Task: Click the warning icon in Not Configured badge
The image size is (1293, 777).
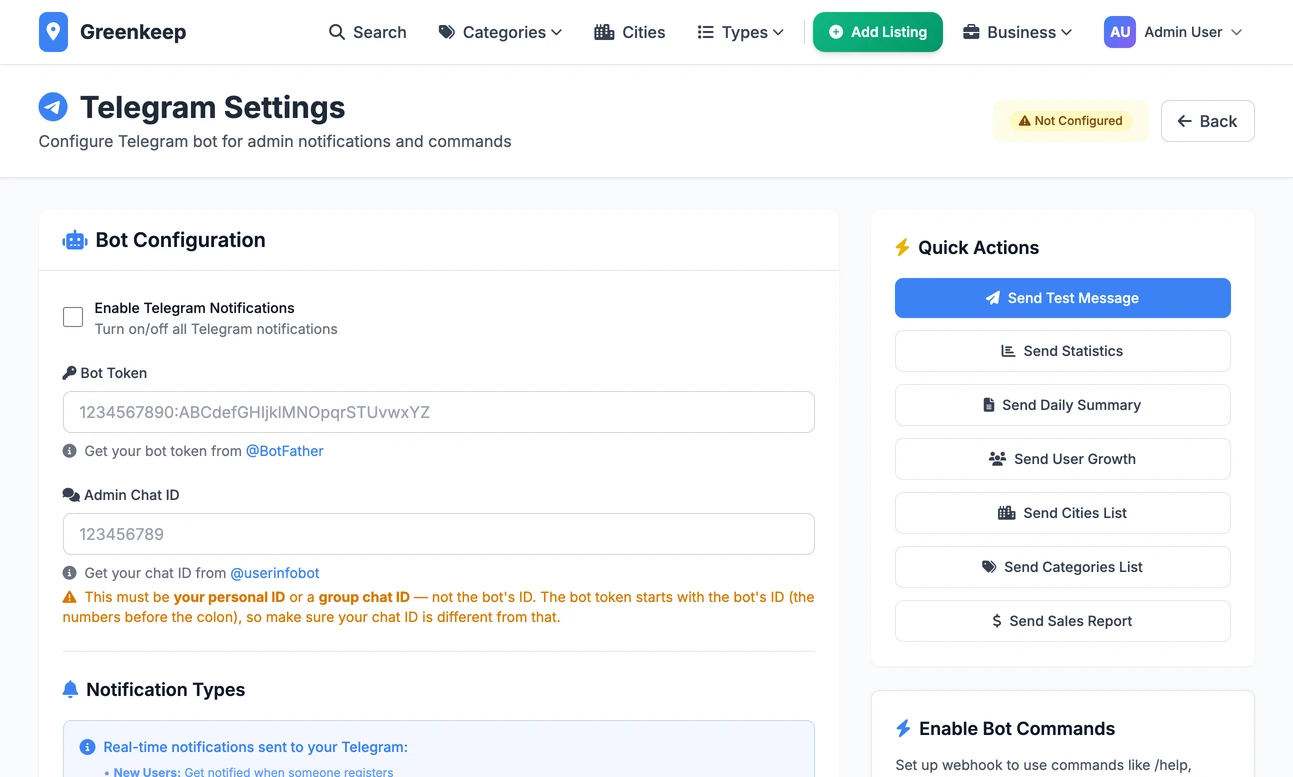Action: point(1024,121)
